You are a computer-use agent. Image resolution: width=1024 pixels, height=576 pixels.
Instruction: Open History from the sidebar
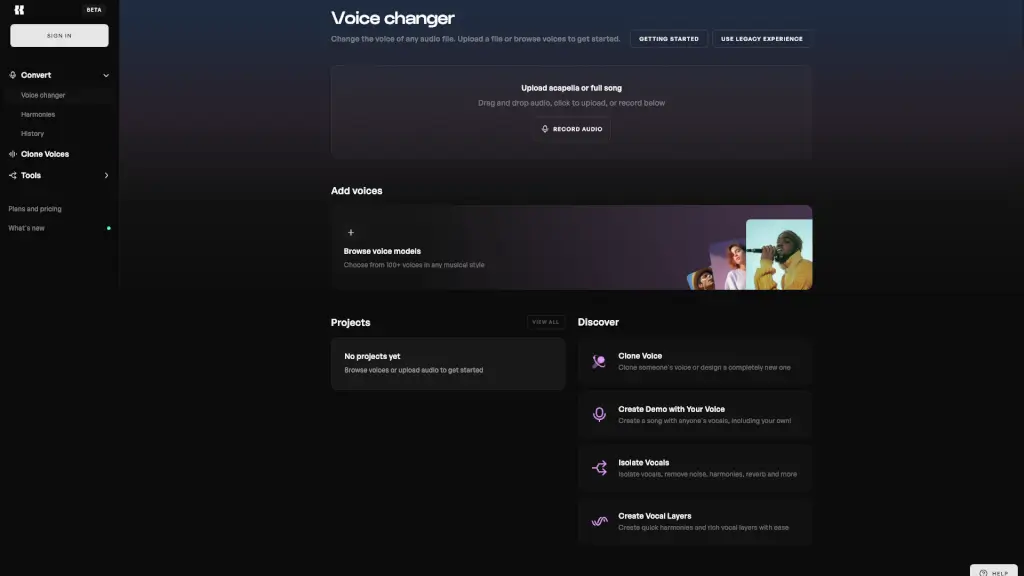pyautogui.click(x=33, y=133)
